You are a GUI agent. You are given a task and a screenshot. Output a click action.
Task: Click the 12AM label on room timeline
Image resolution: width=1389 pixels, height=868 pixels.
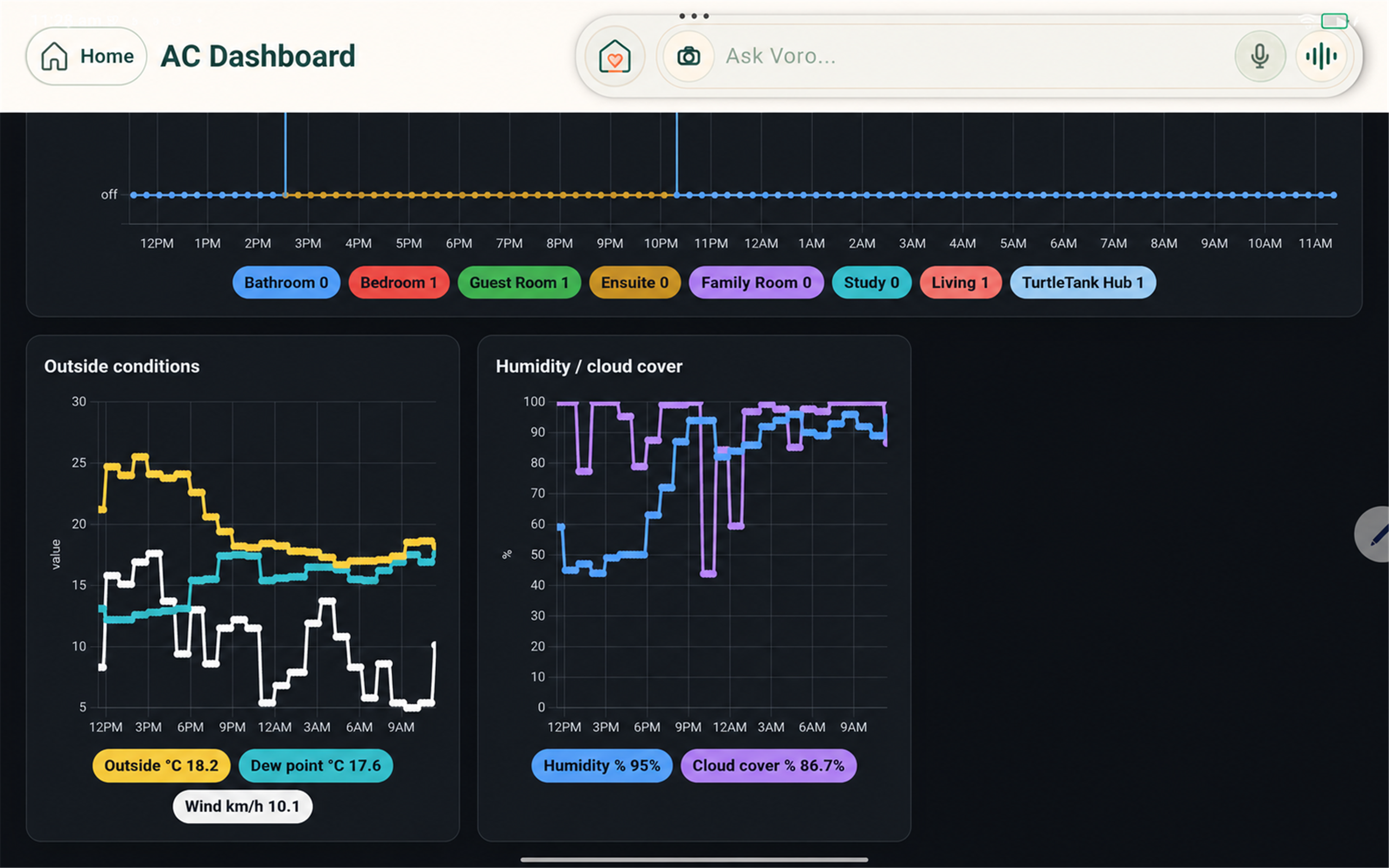point(761,244)
